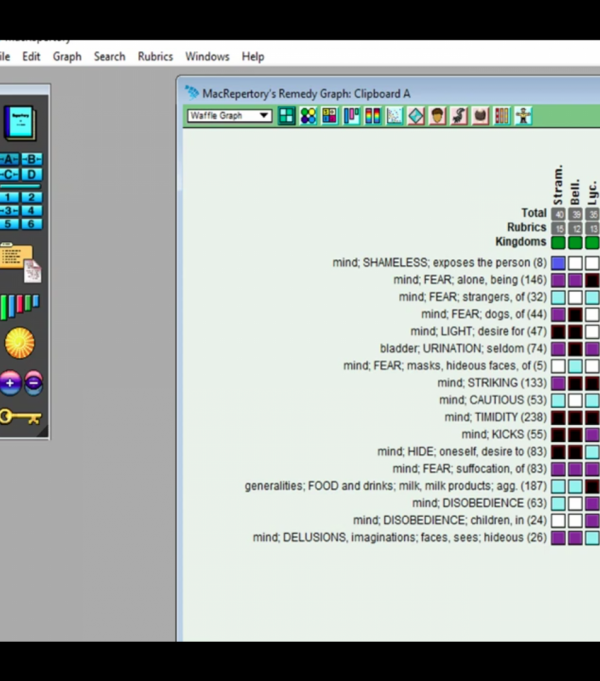The width and height of the screenshot is (600, 681).
Task: Select the waffle grid graph icon
Action: pyautogui.click(x=287, y=116)
